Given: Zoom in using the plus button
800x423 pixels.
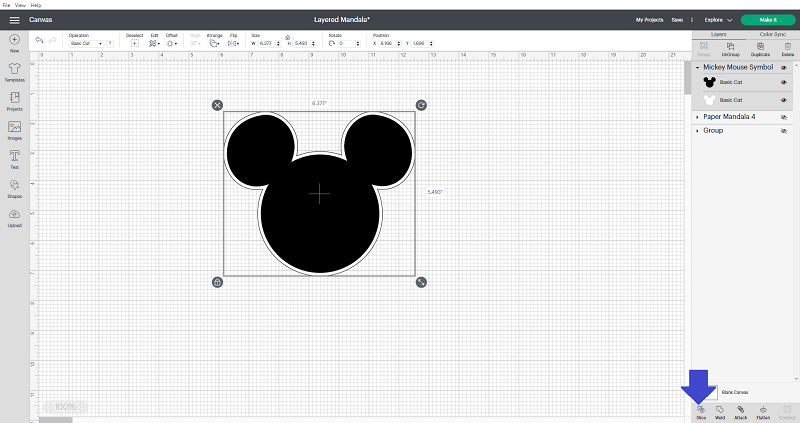Looking at the screenshot, I should coord(83,407).
